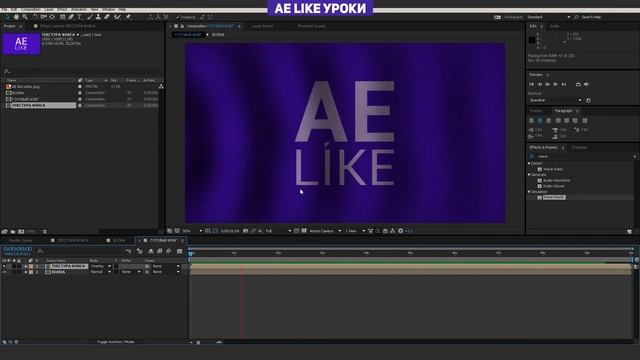The image size is (640, 360).
Task: Jump to last frame in Preview panel
Action: [564, 84]
